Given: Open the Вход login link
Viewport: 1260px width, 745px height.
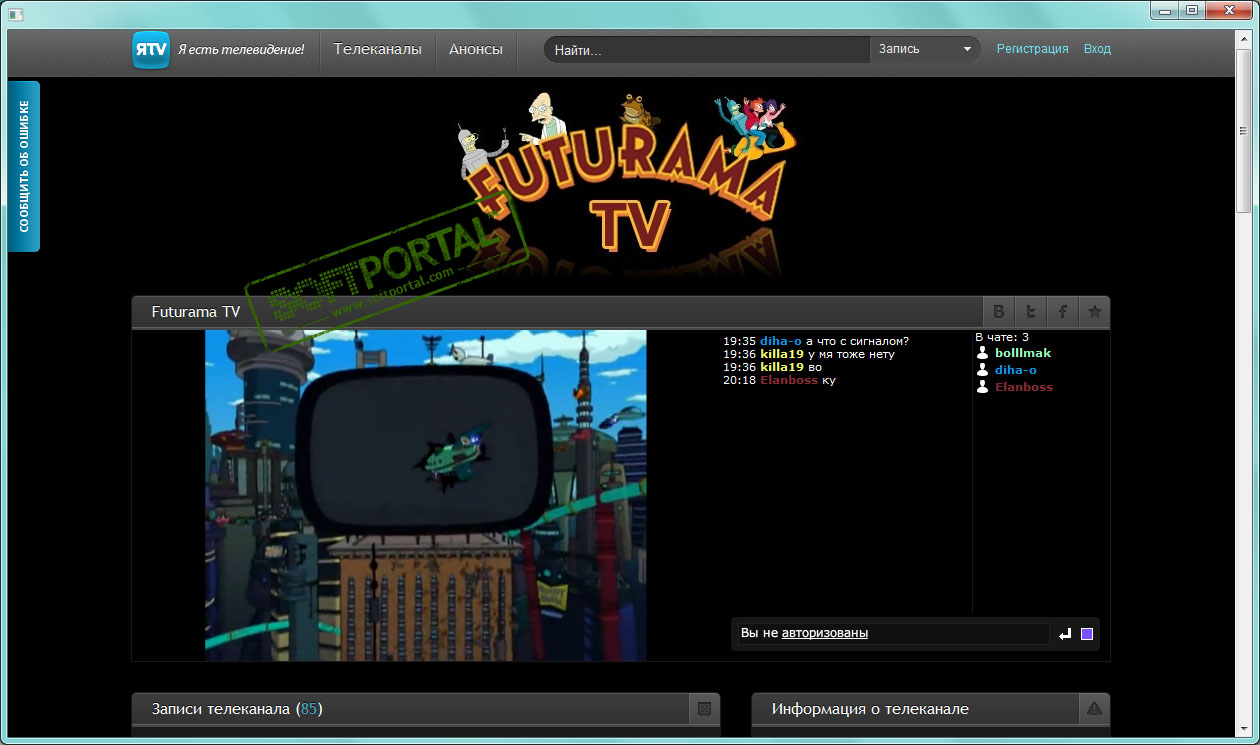Looking at the screenshot, I should (1097, 49).
